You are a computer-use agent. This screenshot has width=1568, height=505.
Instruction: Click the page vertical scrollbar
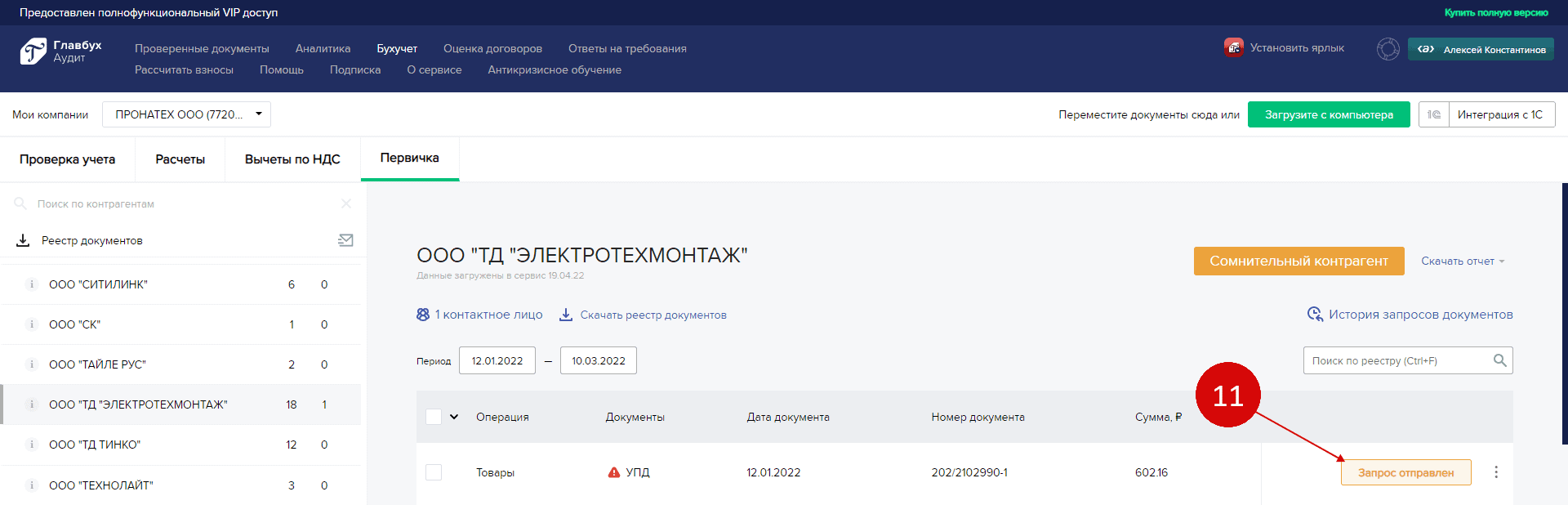[1565, 314]
